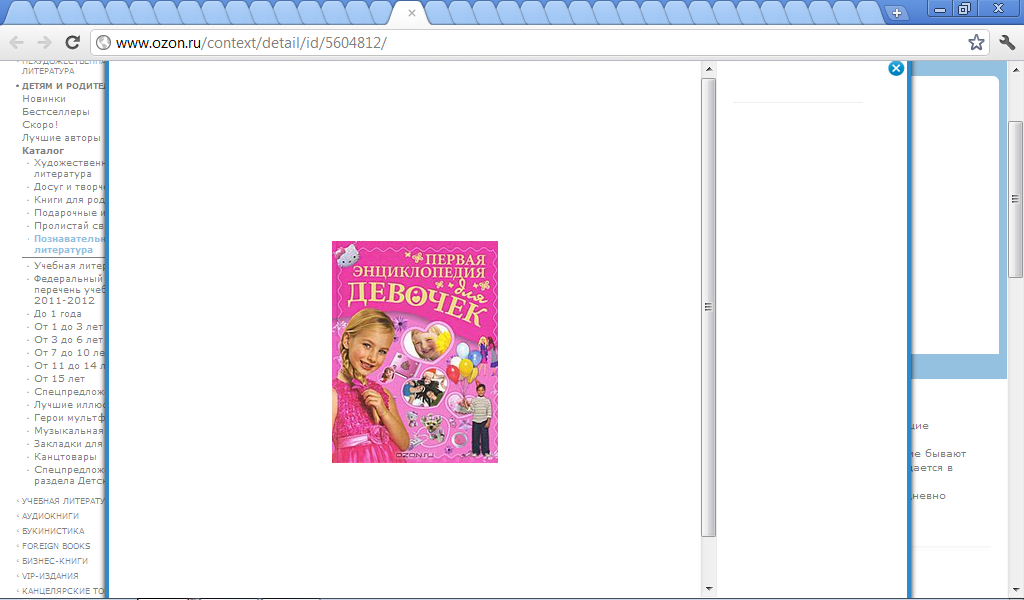Viewport: 1024px width, 600px height.
Task: Open the Пролистай category link
Action: coord(69,226)
